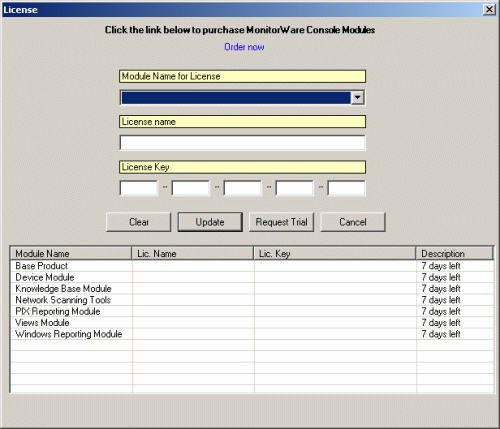
Task: Focus the fourth License Key segment box
Action: tap(295, 188)
